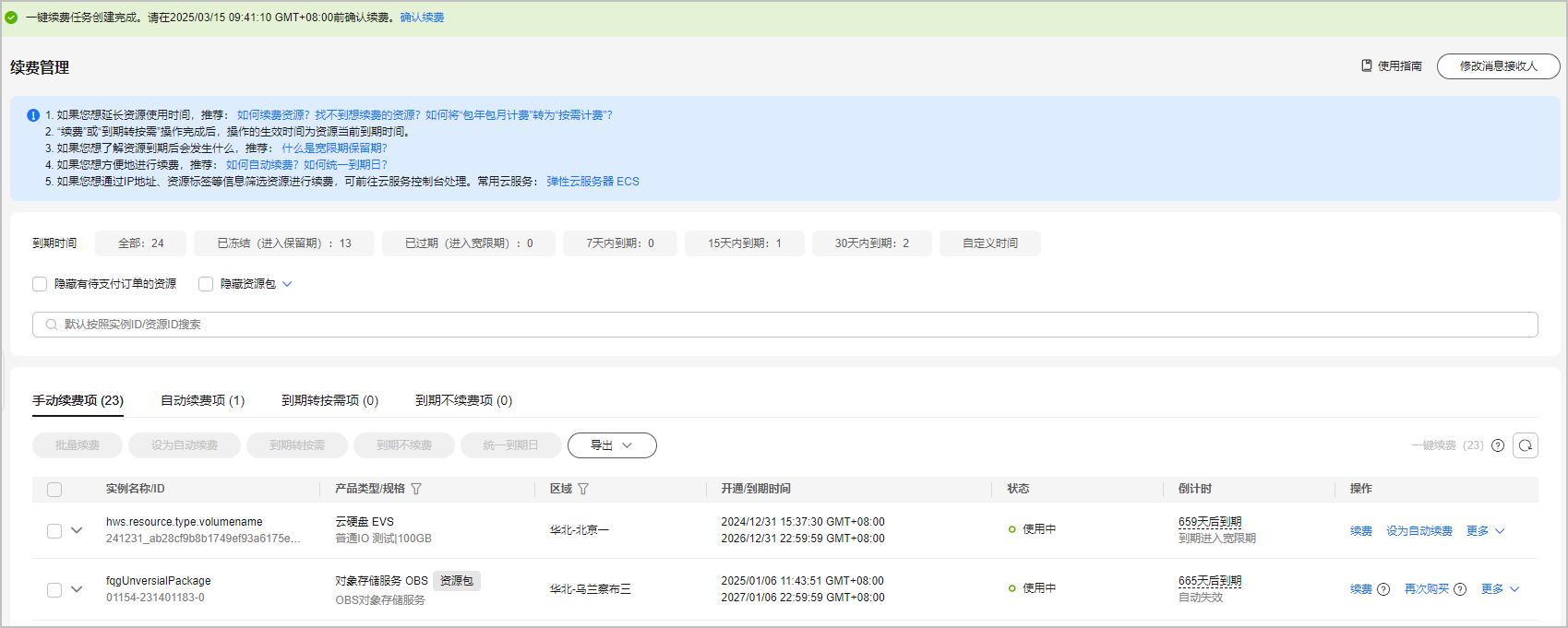This screenshot has width=1568, height=628.
Task: Click the refresh icon beside one-click renewal
Action: point(1526,445)
